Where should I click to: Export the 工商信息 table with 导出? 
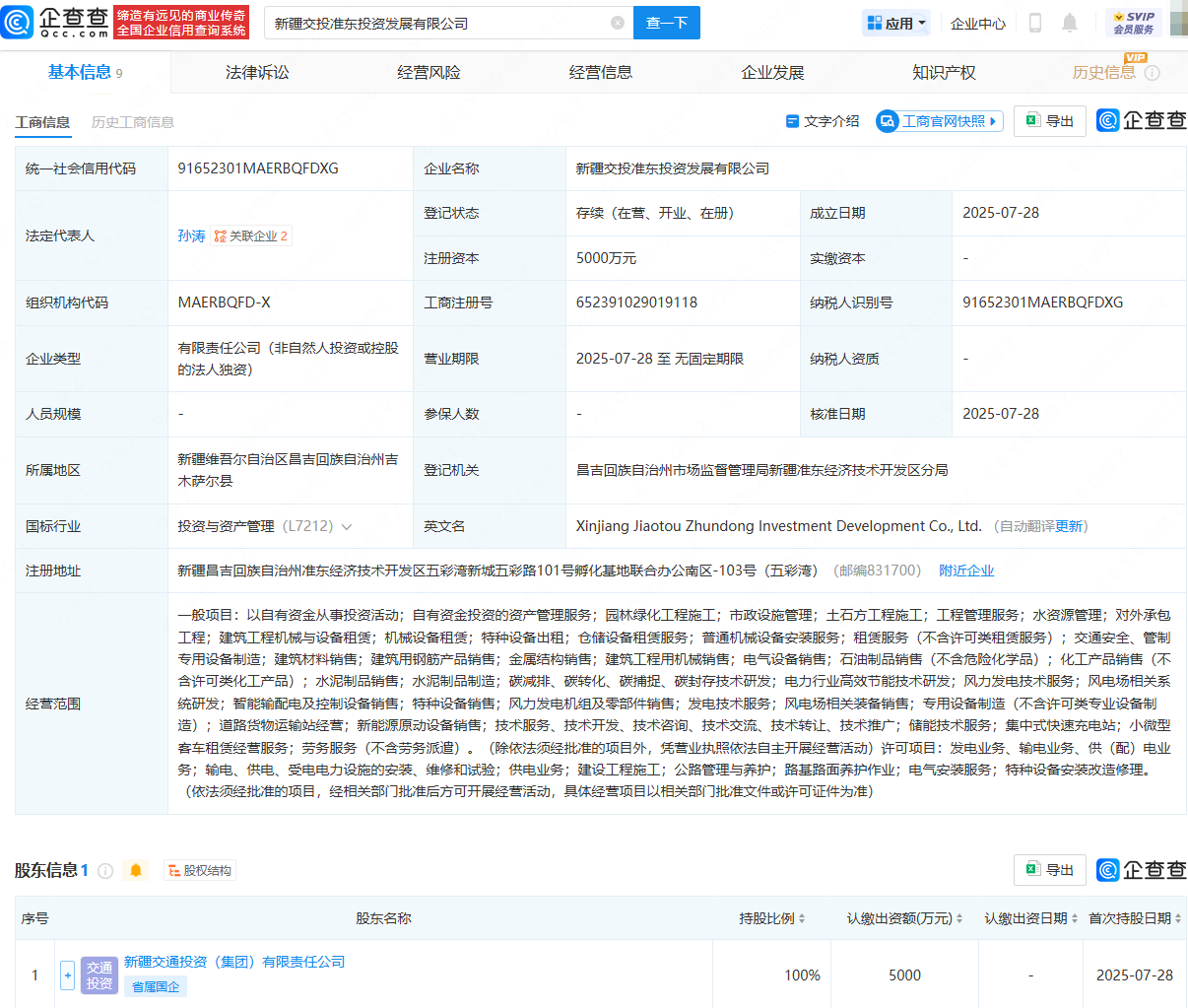(x=1050, y=121)
